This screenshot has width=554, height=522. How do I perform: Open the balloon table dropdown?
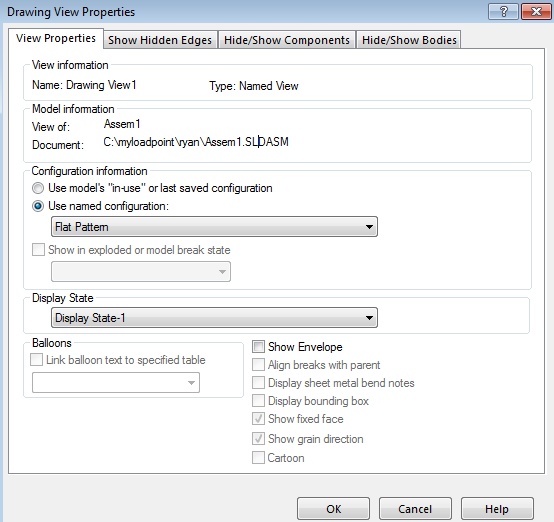pyautogui.click(x=116, y=382)
